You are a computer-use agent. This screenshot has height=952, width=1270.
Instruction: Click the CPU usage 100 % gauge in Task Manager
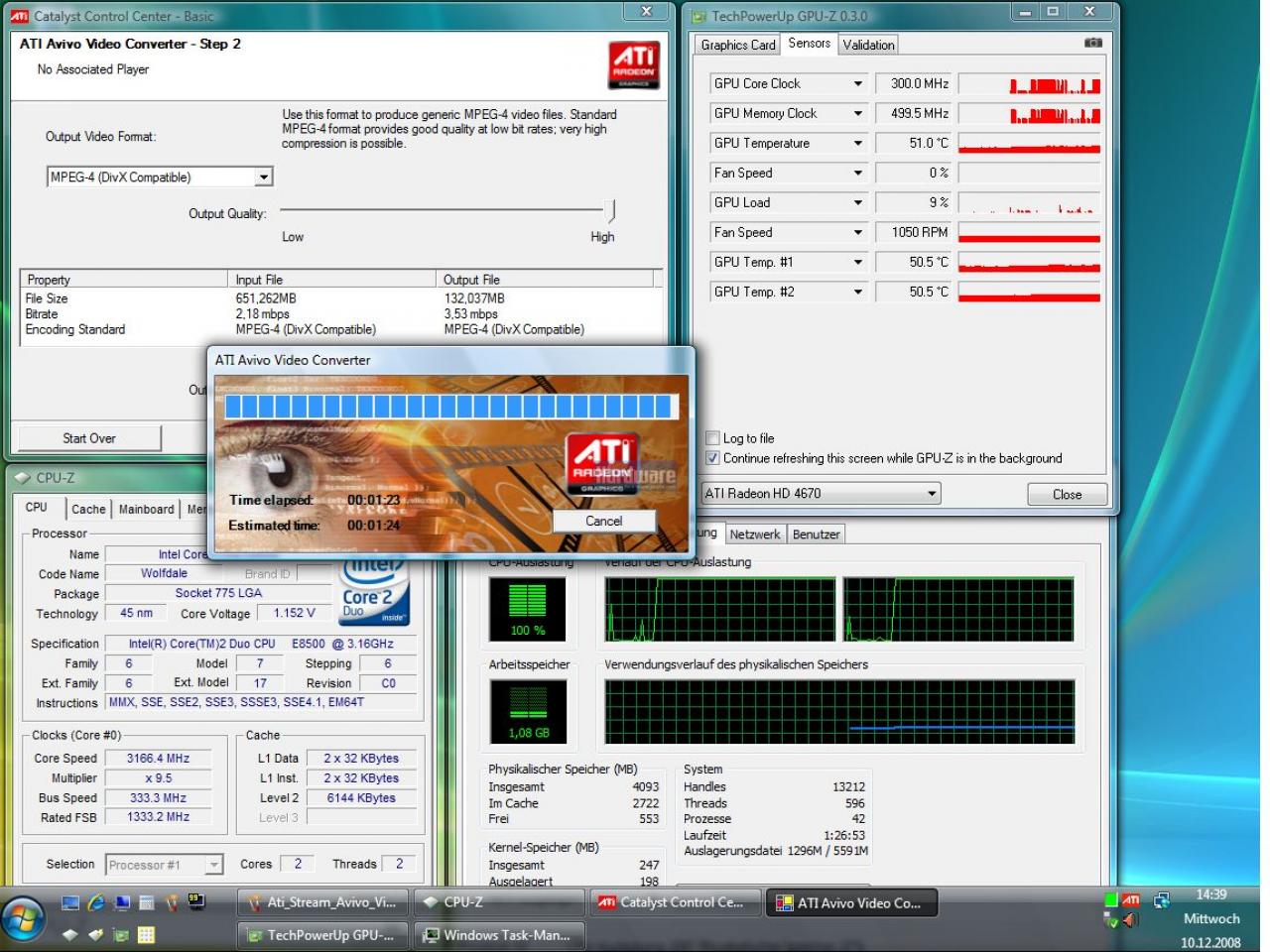(x=527, y=609)
